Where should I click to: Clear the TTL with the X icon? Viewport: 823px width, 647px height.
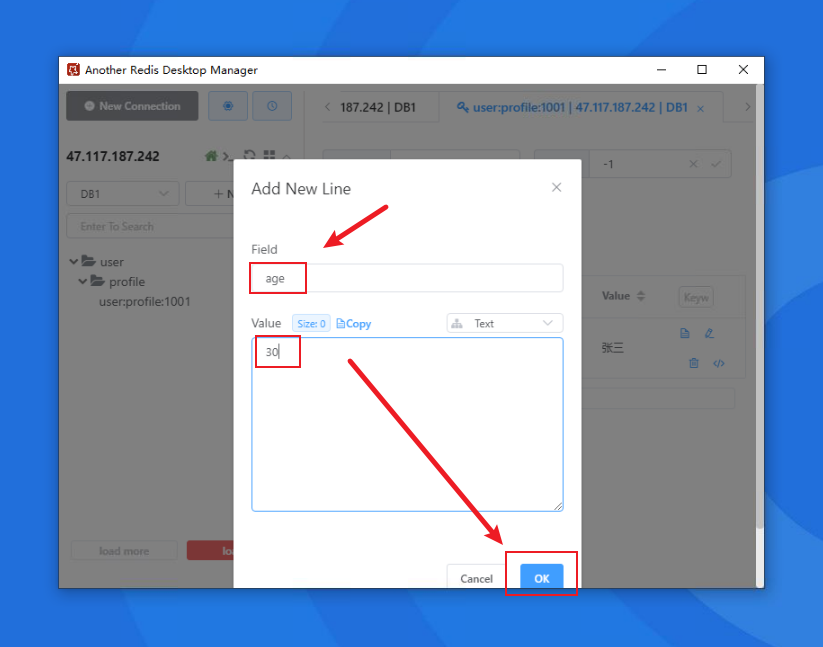click(x=693, y=164)
